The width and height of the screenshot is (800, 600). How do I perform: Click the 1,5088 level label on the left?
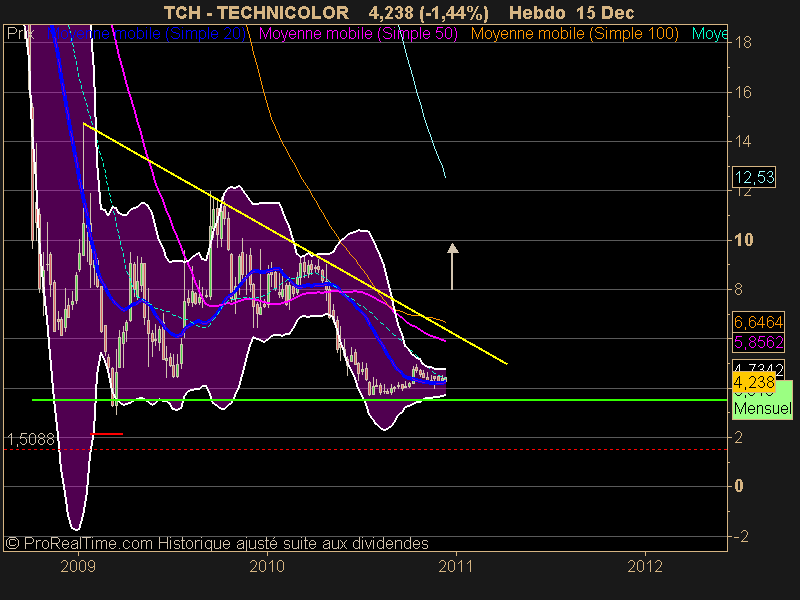[31, 439]
